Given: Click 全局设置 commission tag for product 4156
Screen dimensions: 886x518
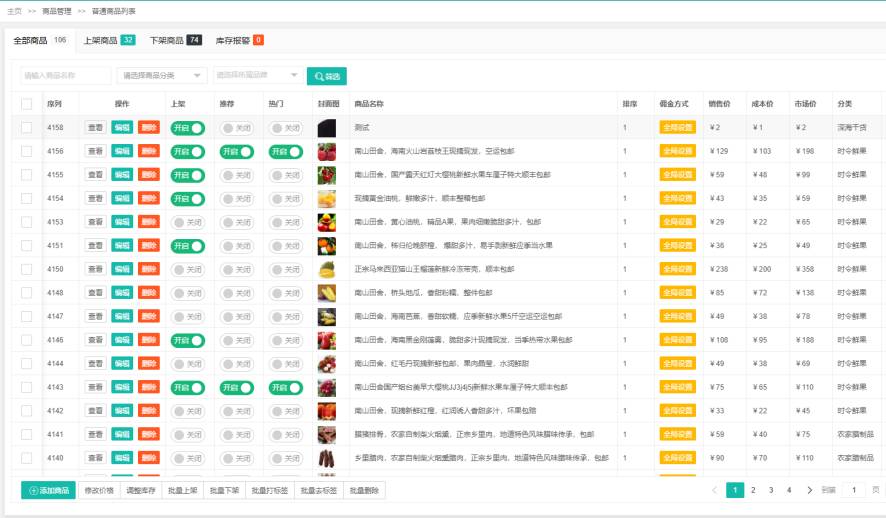Looking at the screenshot, I should (677, 151).
